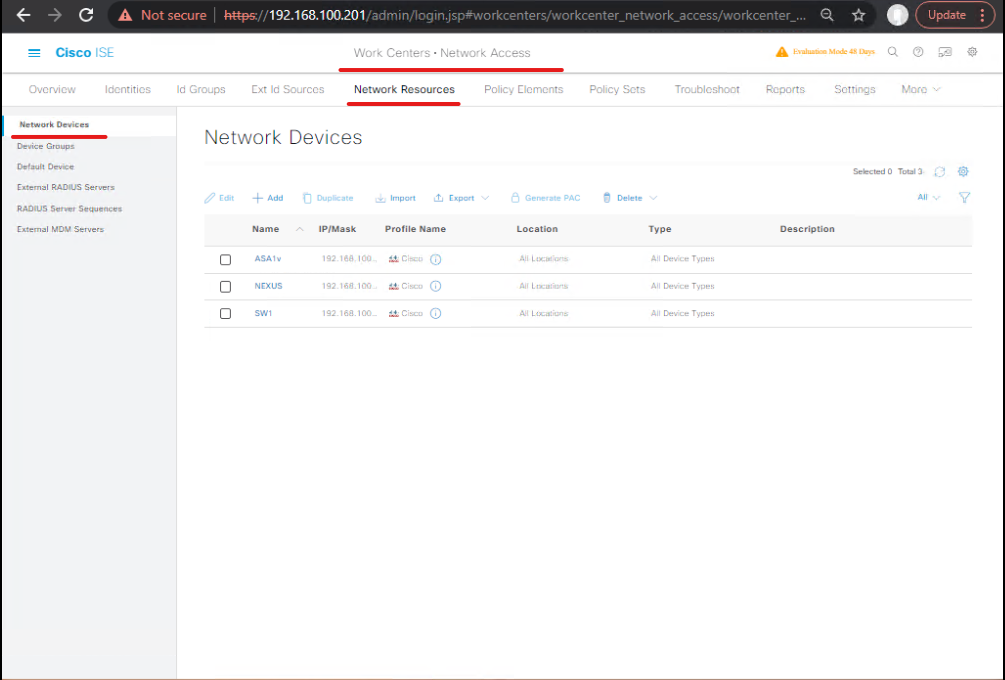Viewport: 1005px width, 680px height.
Task: Open External RADIUS Servers in sidebar
Action: (66, 187)
